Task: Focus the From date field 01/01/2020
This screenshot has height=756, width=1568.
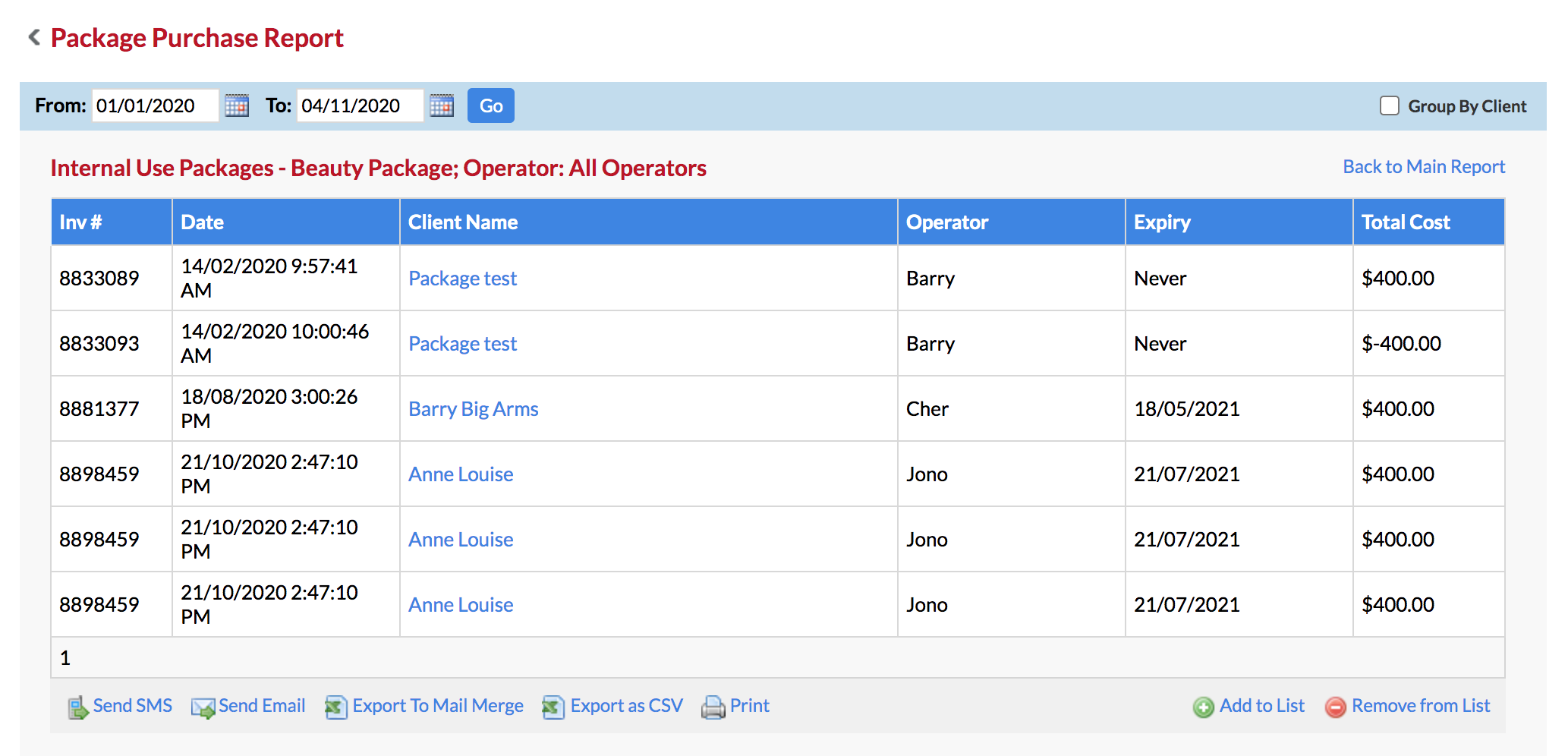Action: tap(156, 106)
